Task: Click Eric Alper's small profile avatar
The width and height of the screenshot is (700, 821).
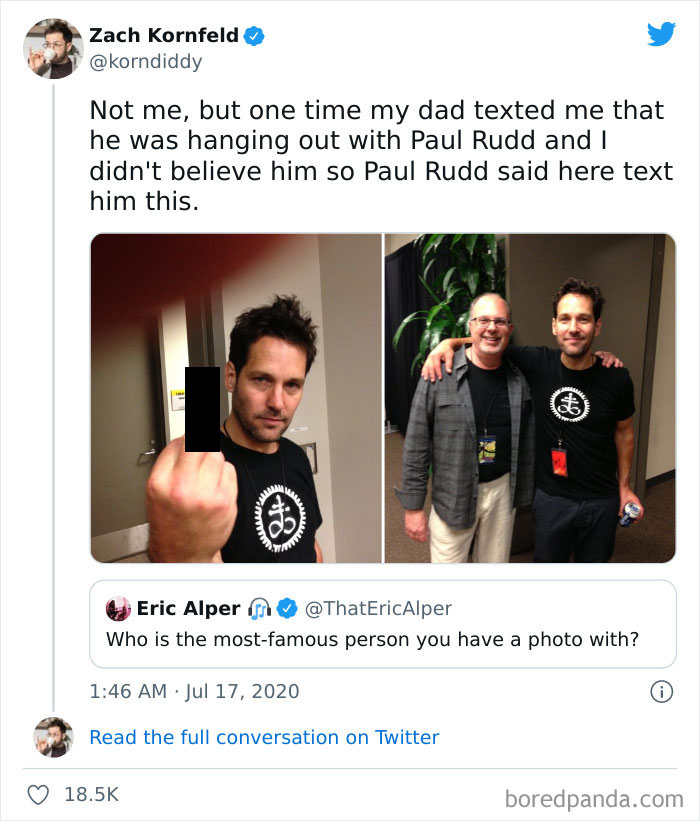Action: [x=119, y=608]
